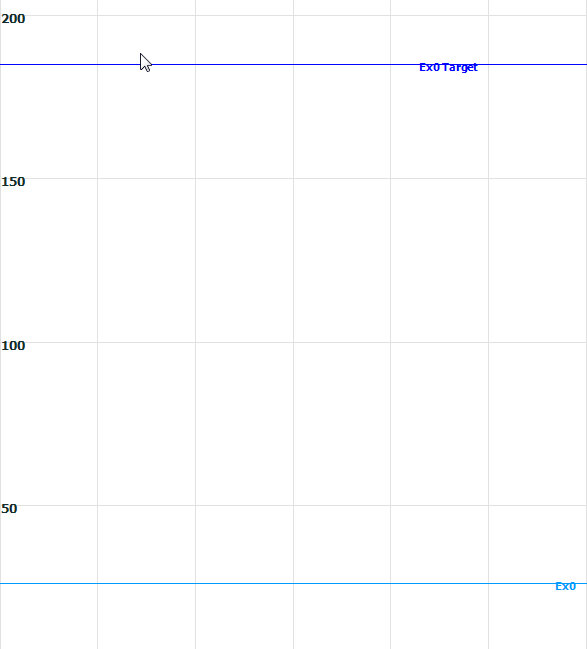Click the 150 axis value
Viewport: 587px width, 649px height.
13,182
